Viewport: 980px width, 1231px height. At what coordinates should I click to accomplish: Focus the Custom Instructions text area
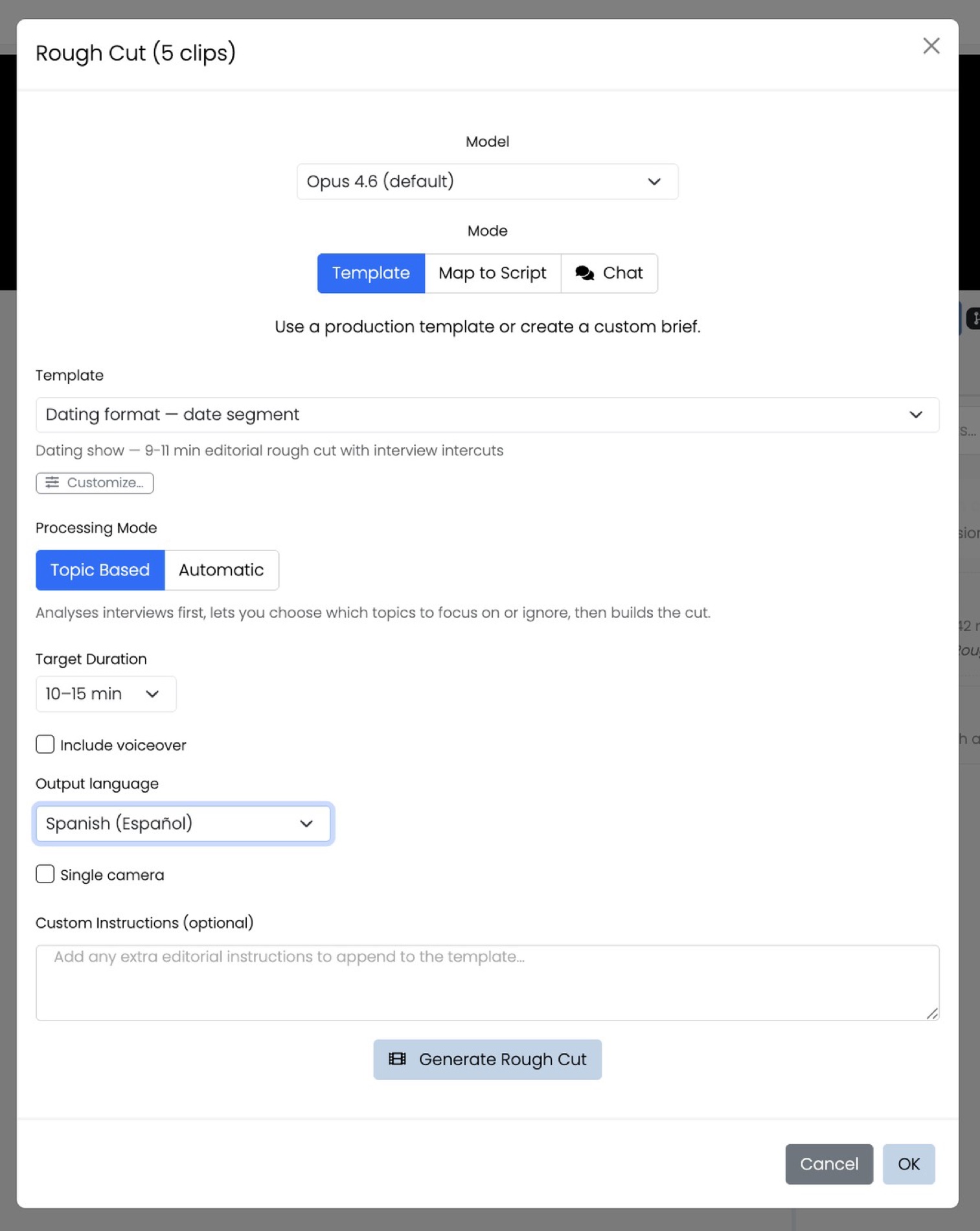pos(487,982)
